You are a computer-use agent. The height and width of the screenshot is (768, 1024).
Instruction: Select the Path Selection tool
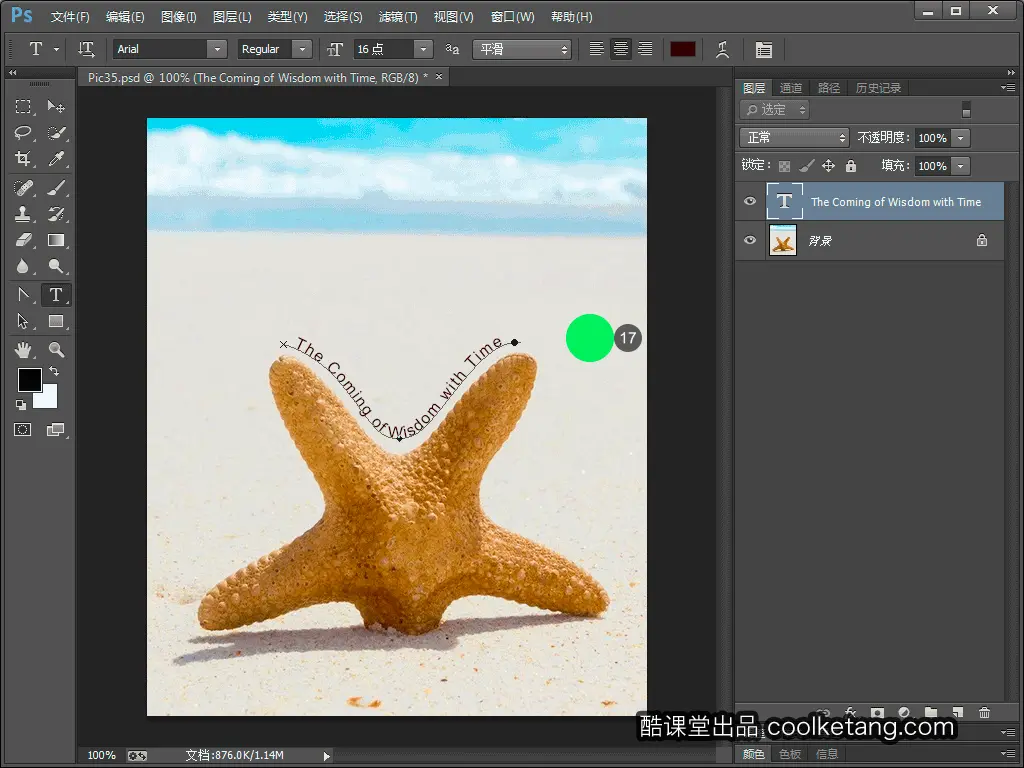(x=23, y=321)
